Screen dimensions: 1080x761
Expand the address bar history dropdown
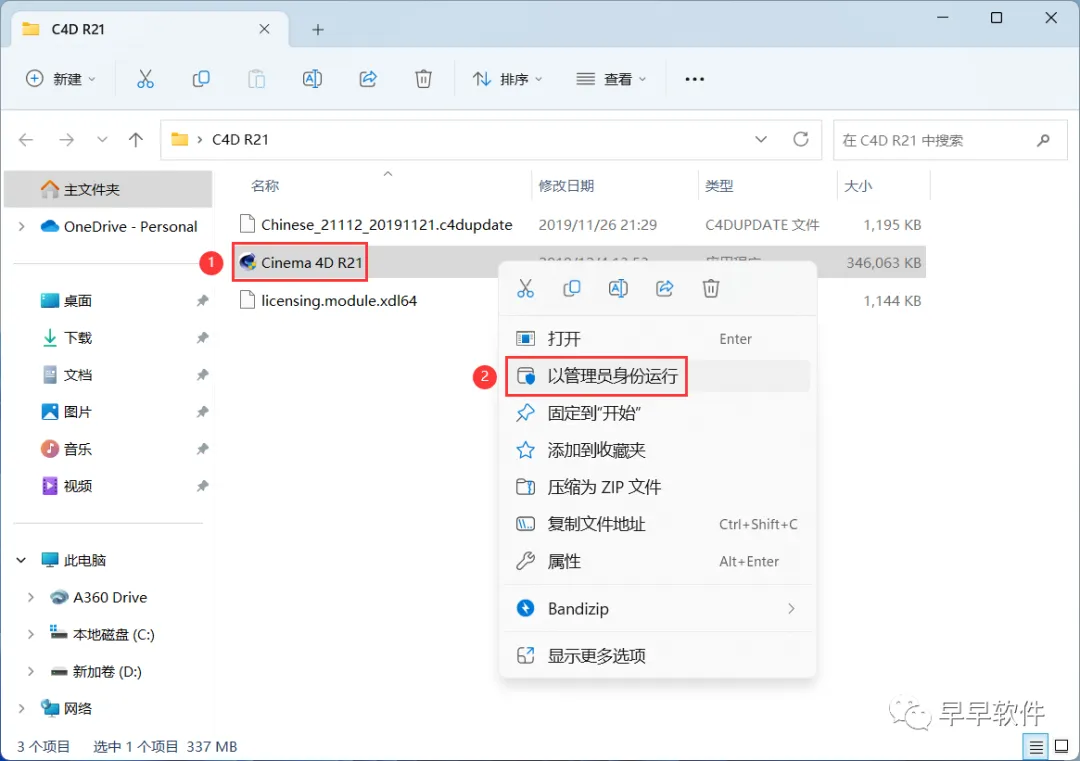tap(761, 139)
